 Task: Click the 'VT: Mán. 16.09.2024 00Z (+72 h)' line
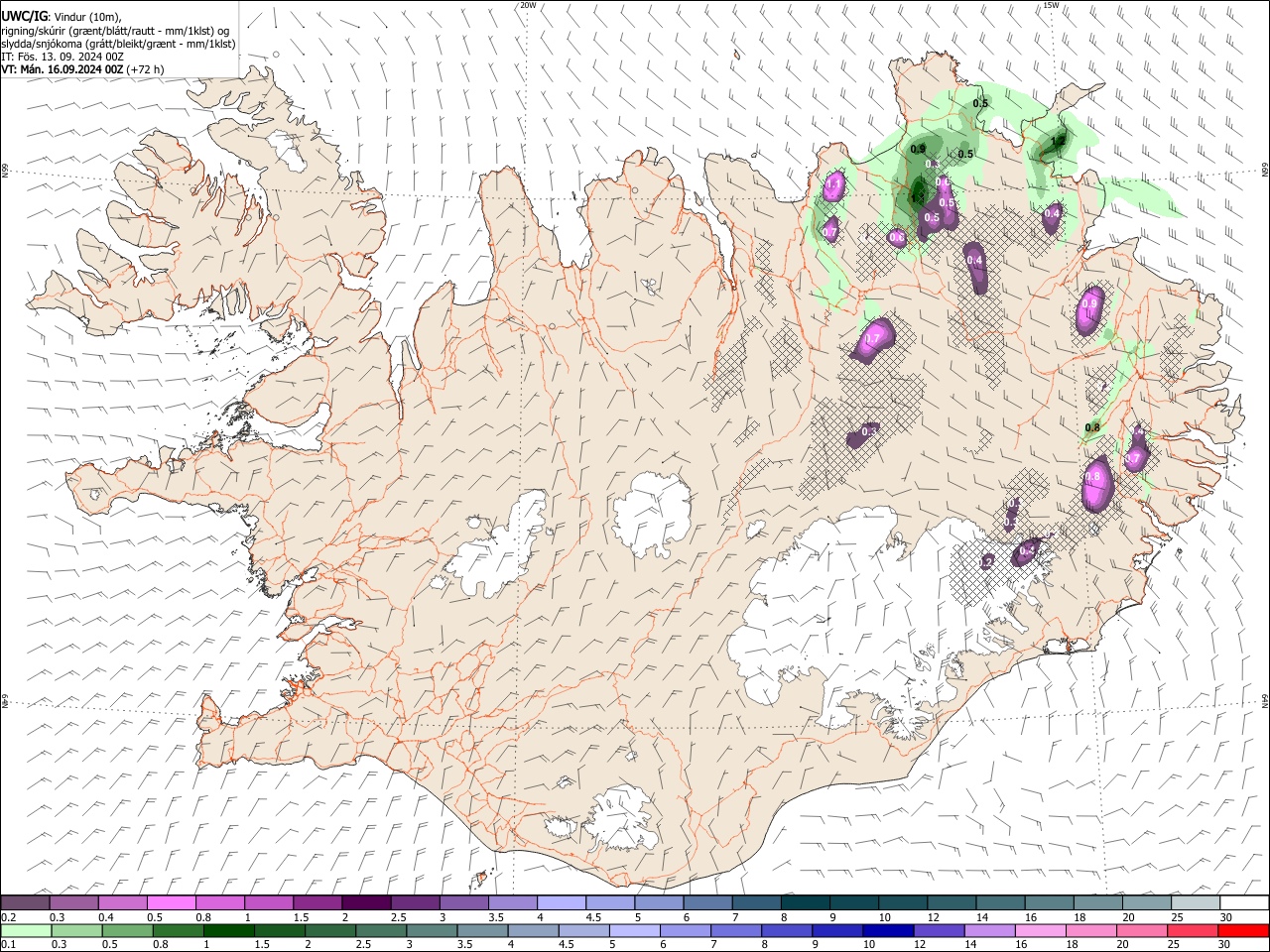[82, 69]
